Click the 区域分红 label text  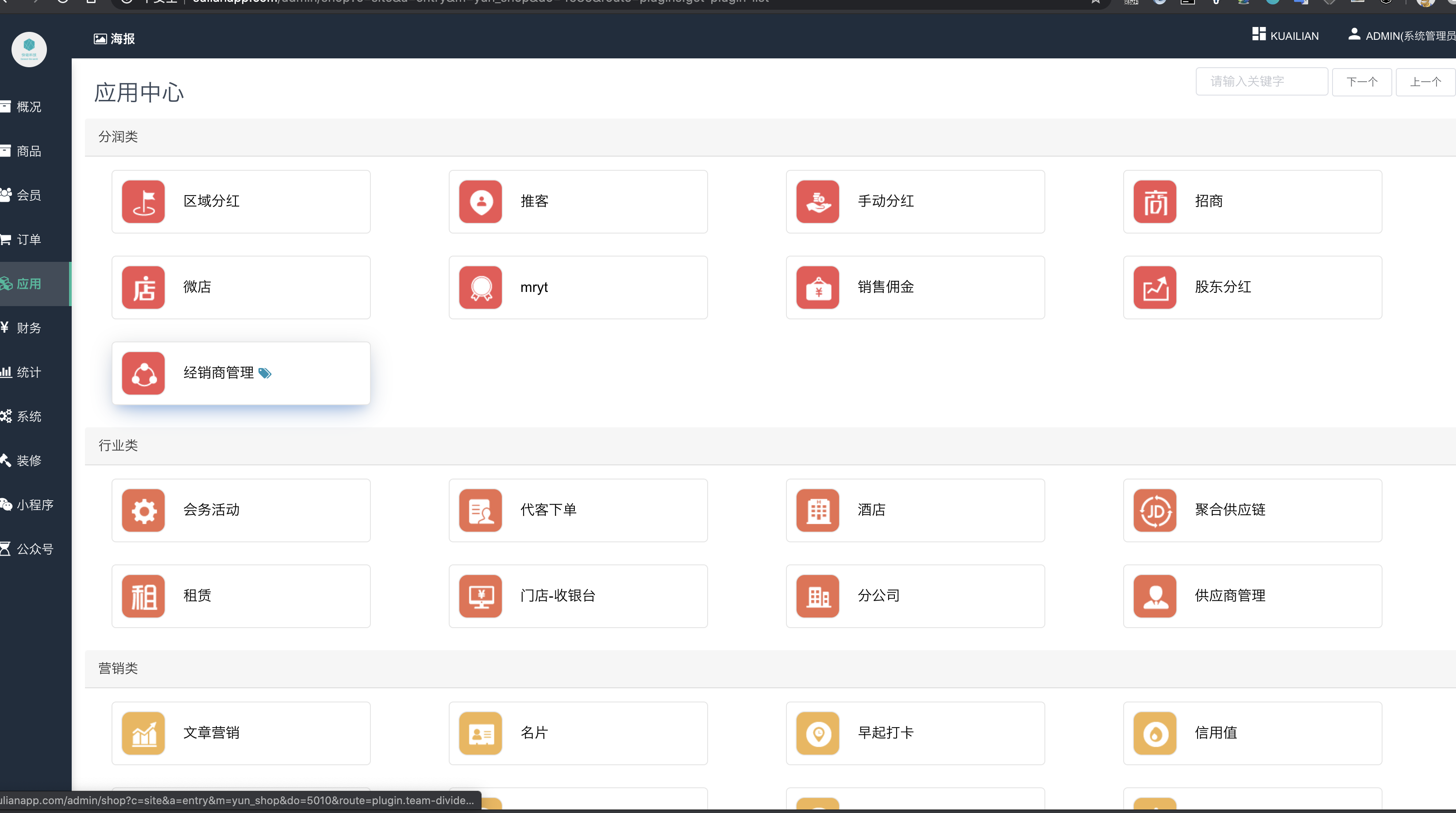click(x=212, y=201)
